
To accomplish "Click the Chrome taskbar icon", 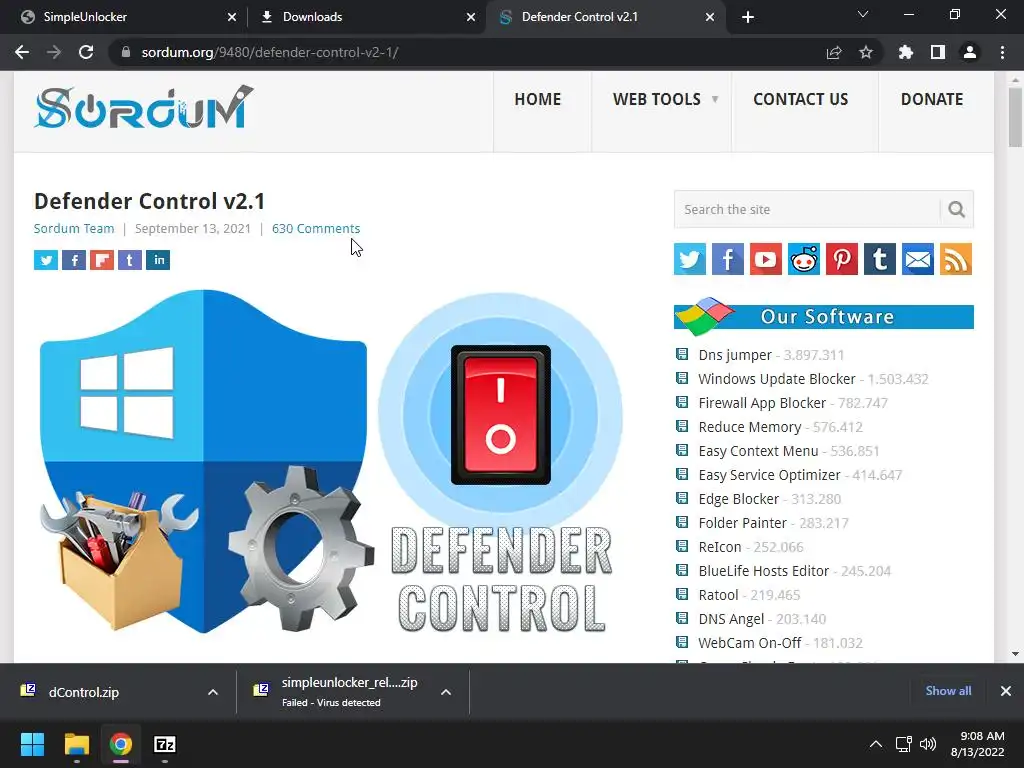I will pyautogui.click(x=120, y=744).
